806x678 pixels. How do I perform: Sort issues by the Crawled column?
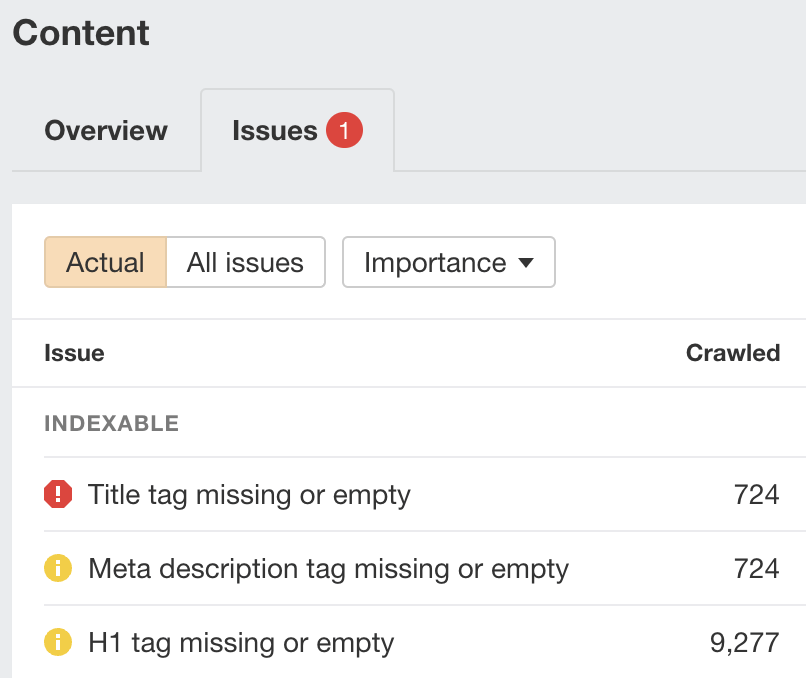click(x=733, y=353)
